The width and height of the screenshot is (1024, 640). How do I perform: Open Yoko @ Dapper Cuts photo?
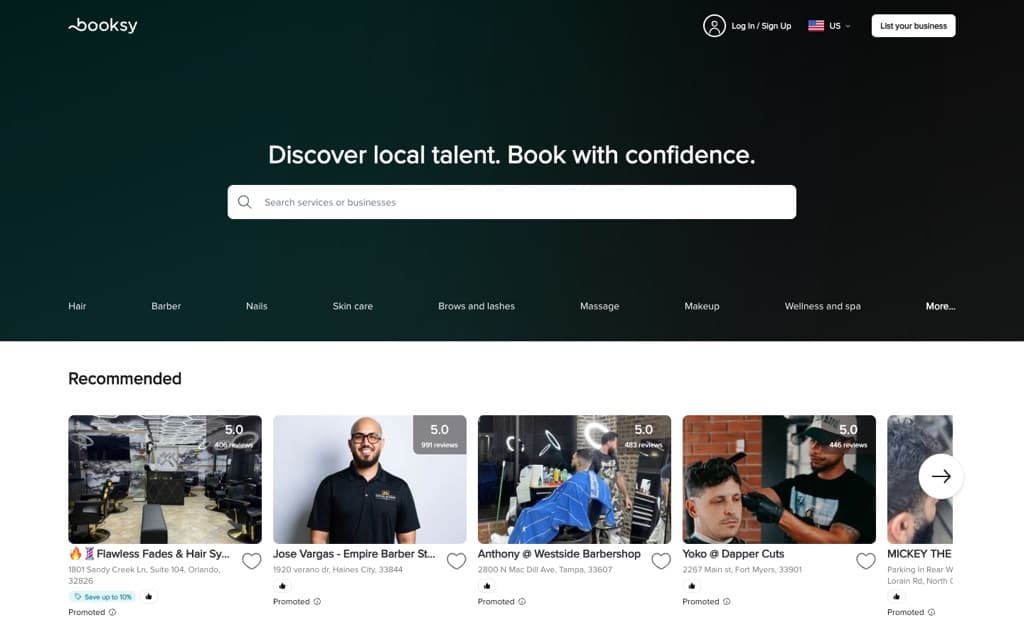click(x=779, y=479)
